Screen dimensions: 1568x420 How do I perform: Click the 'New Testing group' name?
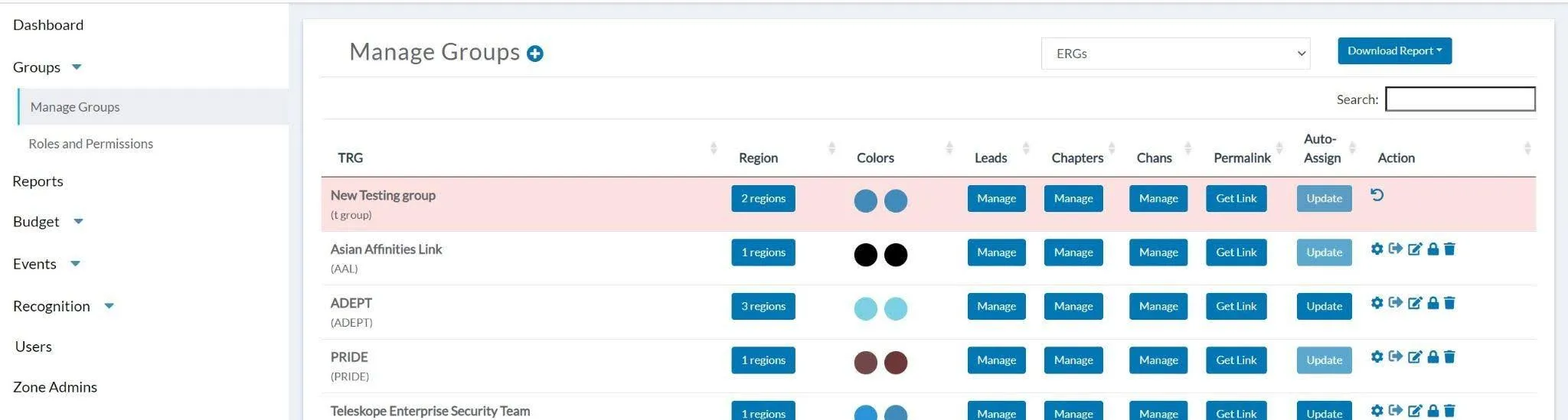383,196
